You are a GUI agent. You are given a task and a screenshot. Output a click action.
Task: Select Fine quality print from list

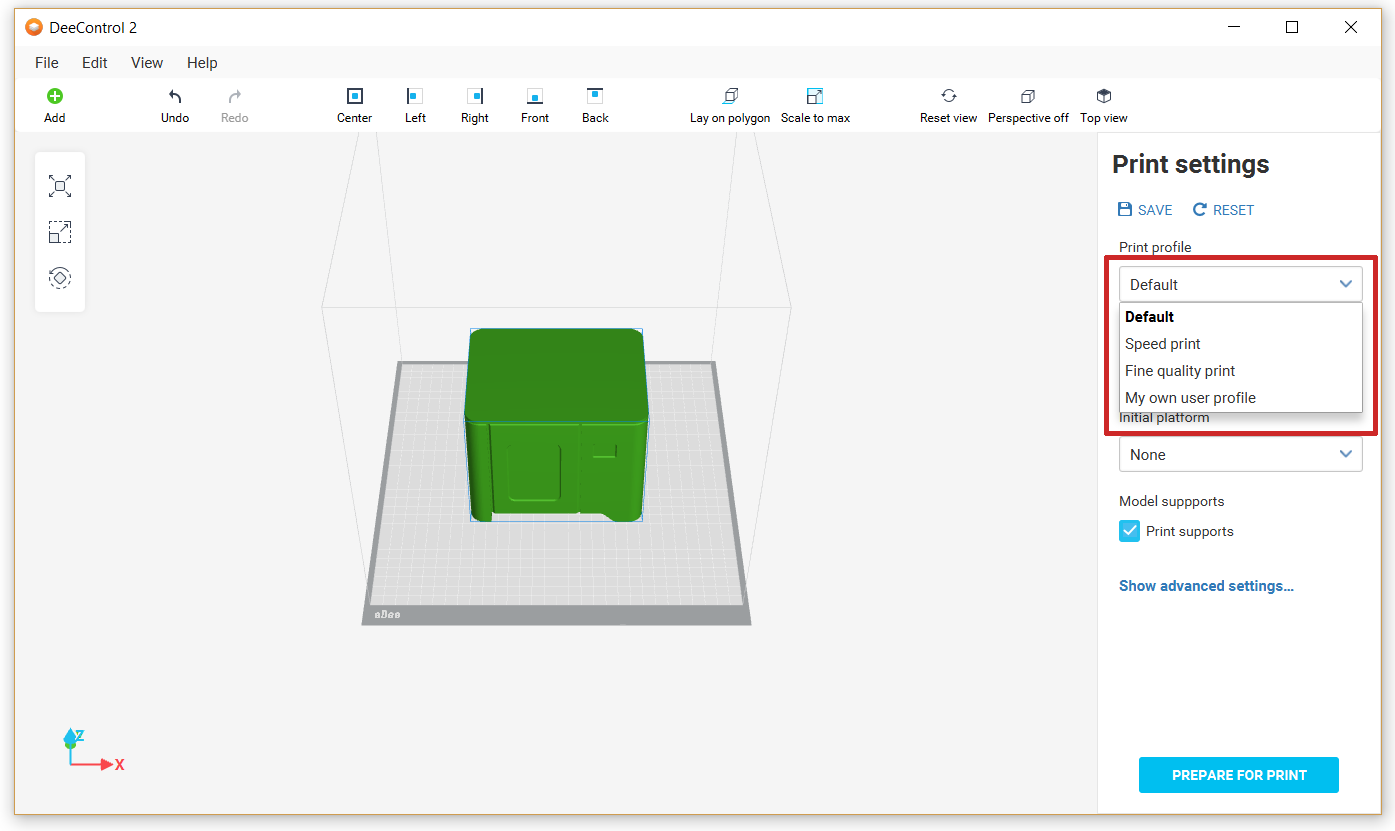click(x=1180, y=371)
